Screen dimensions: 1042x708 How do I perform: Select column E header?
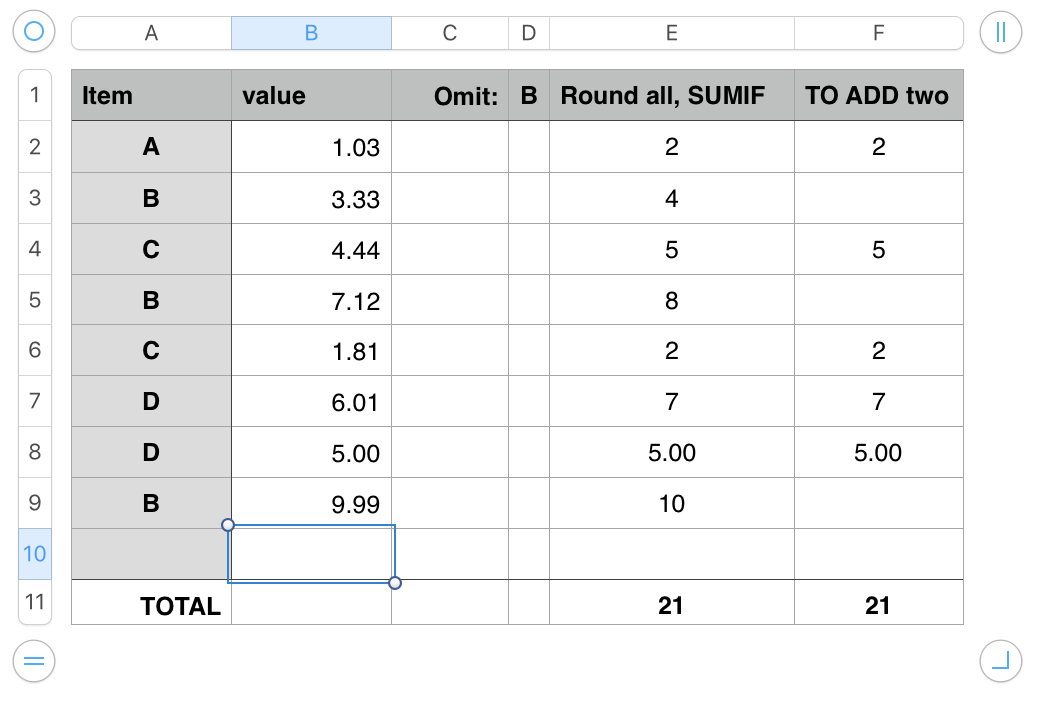click(671, 33)
